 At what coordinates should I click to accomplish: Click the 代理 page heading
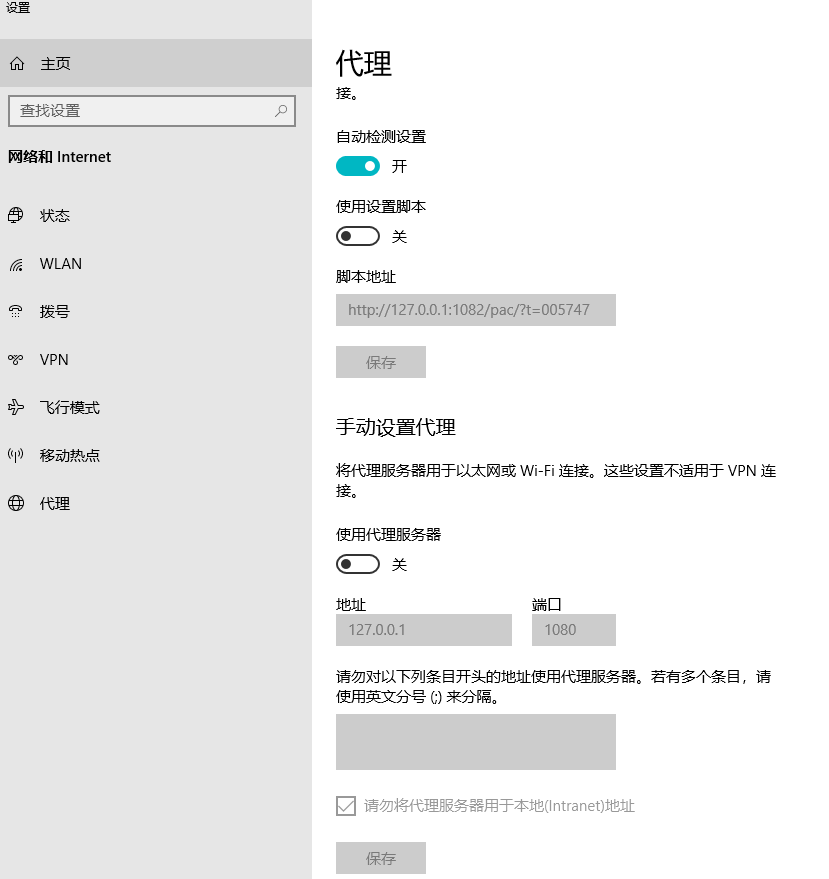[x=364, y=63]
